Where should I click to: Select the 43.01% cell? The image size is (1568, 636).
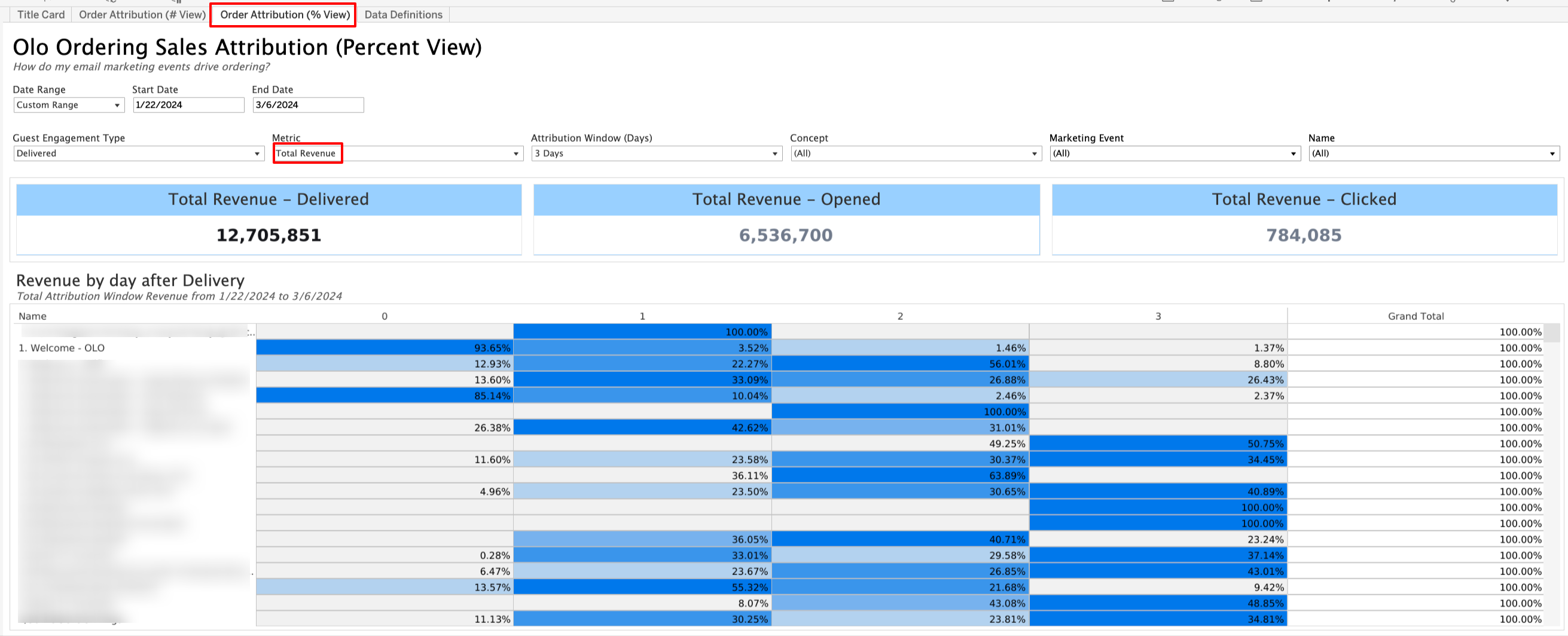[1158, 571]
